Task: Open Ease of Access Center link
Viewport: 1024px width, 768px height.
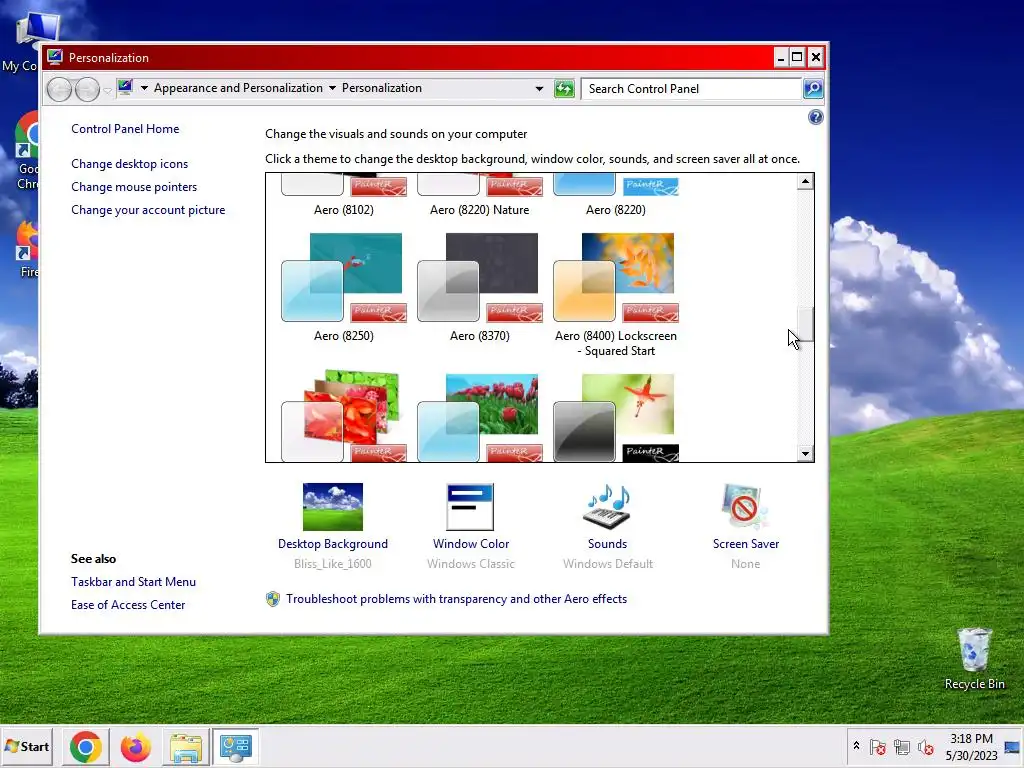Action: pyautogui.click(x=128, y=605)
